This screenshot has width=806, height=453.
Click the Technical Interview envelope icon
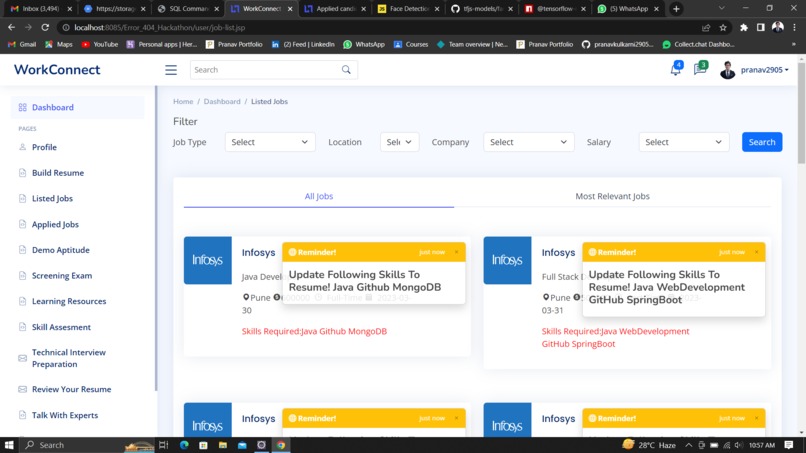tap(23, 358)
